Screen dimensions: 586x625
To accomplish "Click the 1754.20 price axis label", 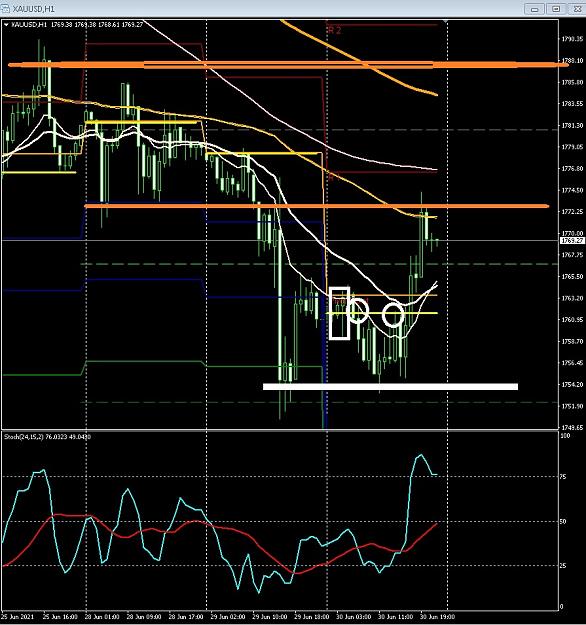I will click(572, 384).
